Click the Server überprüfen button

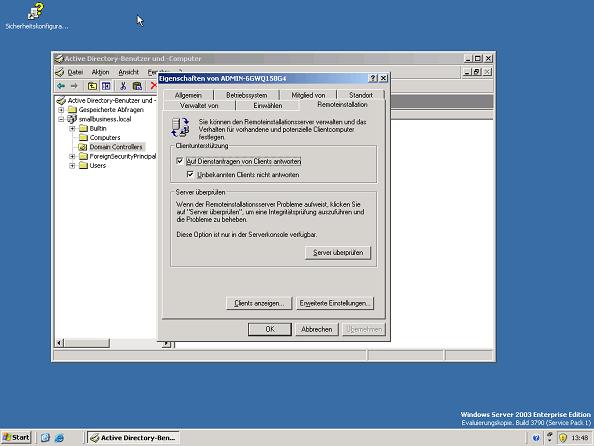point(338,252)
